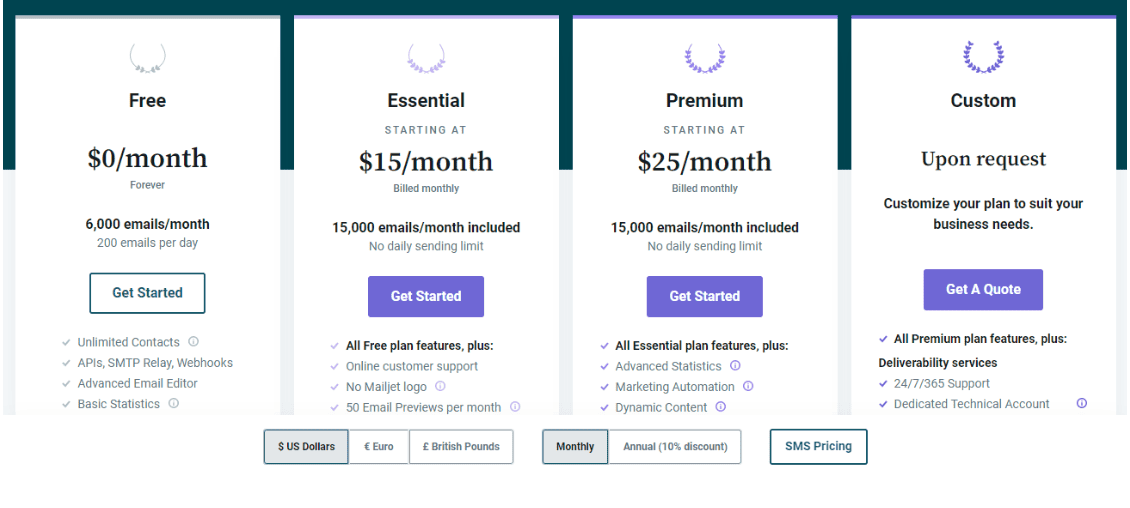The width and height of the screenshot is (1130, 508).
Task: Open info tooltip for No Mailjet logo
Action: tap(440, 386)
